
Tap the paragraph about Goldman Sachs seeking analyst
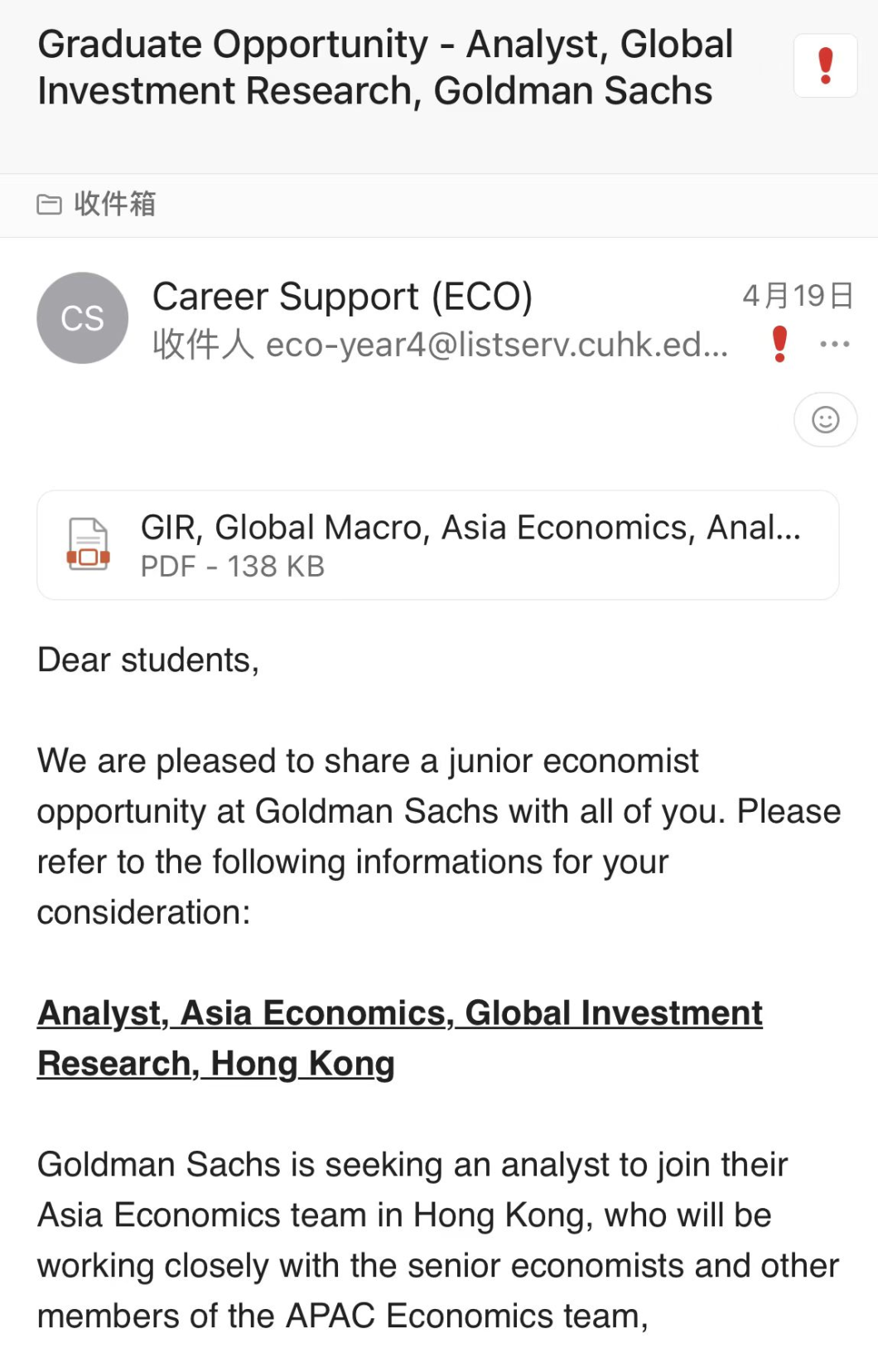point(438,1240)
